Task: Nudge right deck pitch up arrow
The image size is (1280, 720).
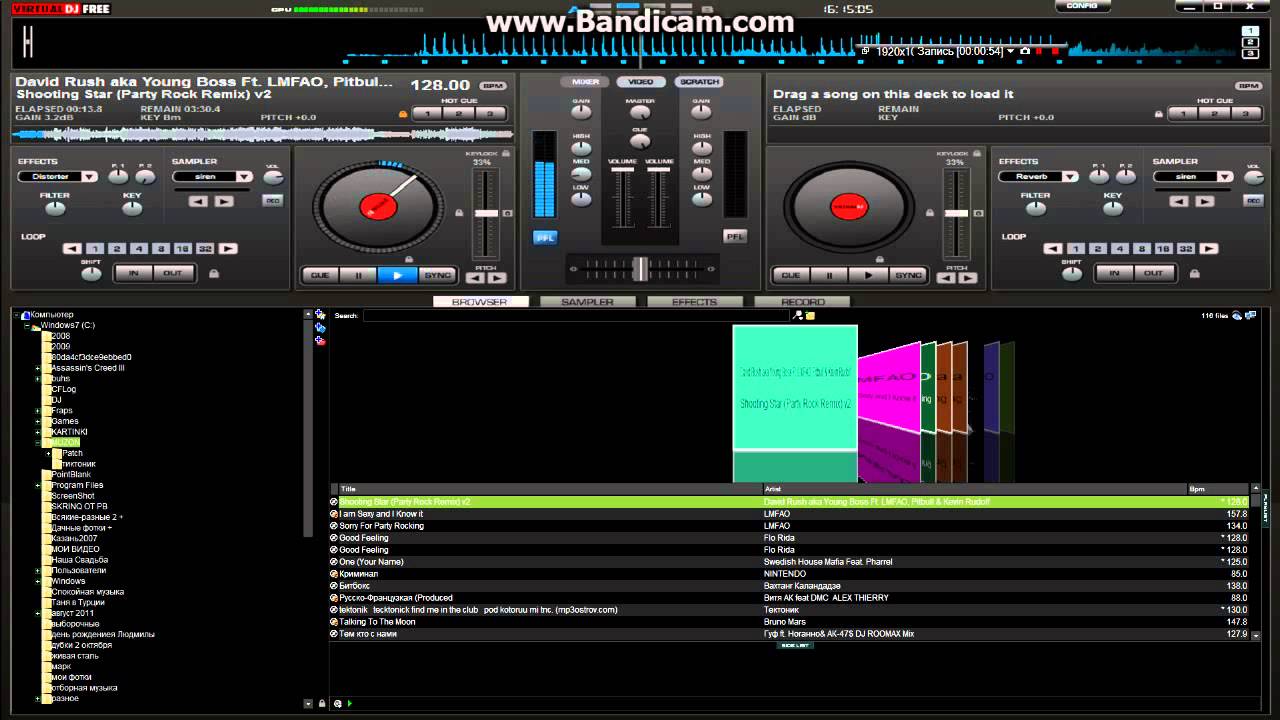Action: coord(967,278)
